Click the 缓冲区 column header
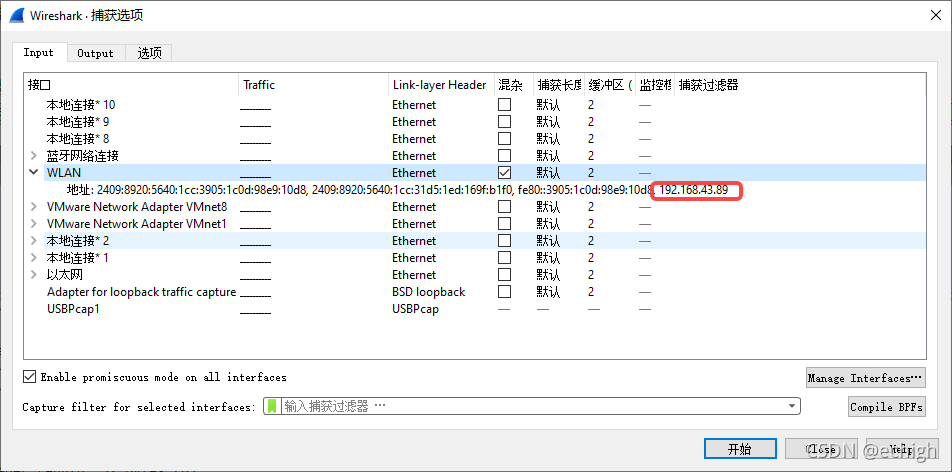 [610, 85]
